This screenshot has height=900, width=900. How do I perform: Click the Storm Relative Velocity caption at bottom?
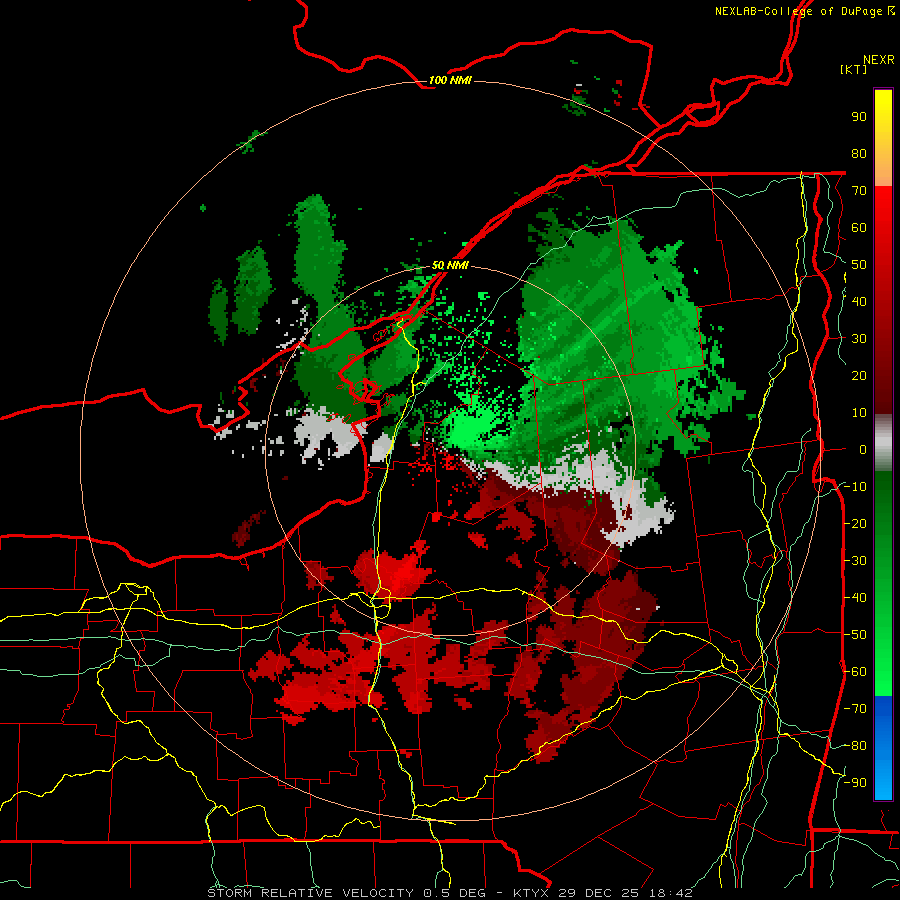coord(450,893)
